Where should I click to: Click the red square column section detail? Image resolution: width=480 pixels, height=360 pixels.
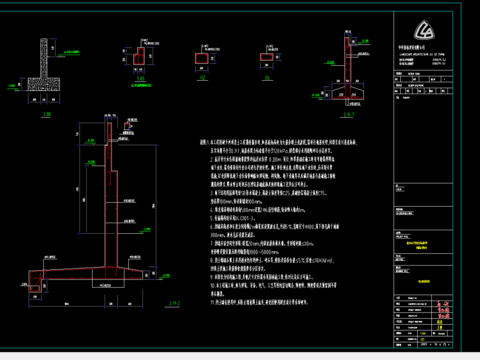pos(202,59)
